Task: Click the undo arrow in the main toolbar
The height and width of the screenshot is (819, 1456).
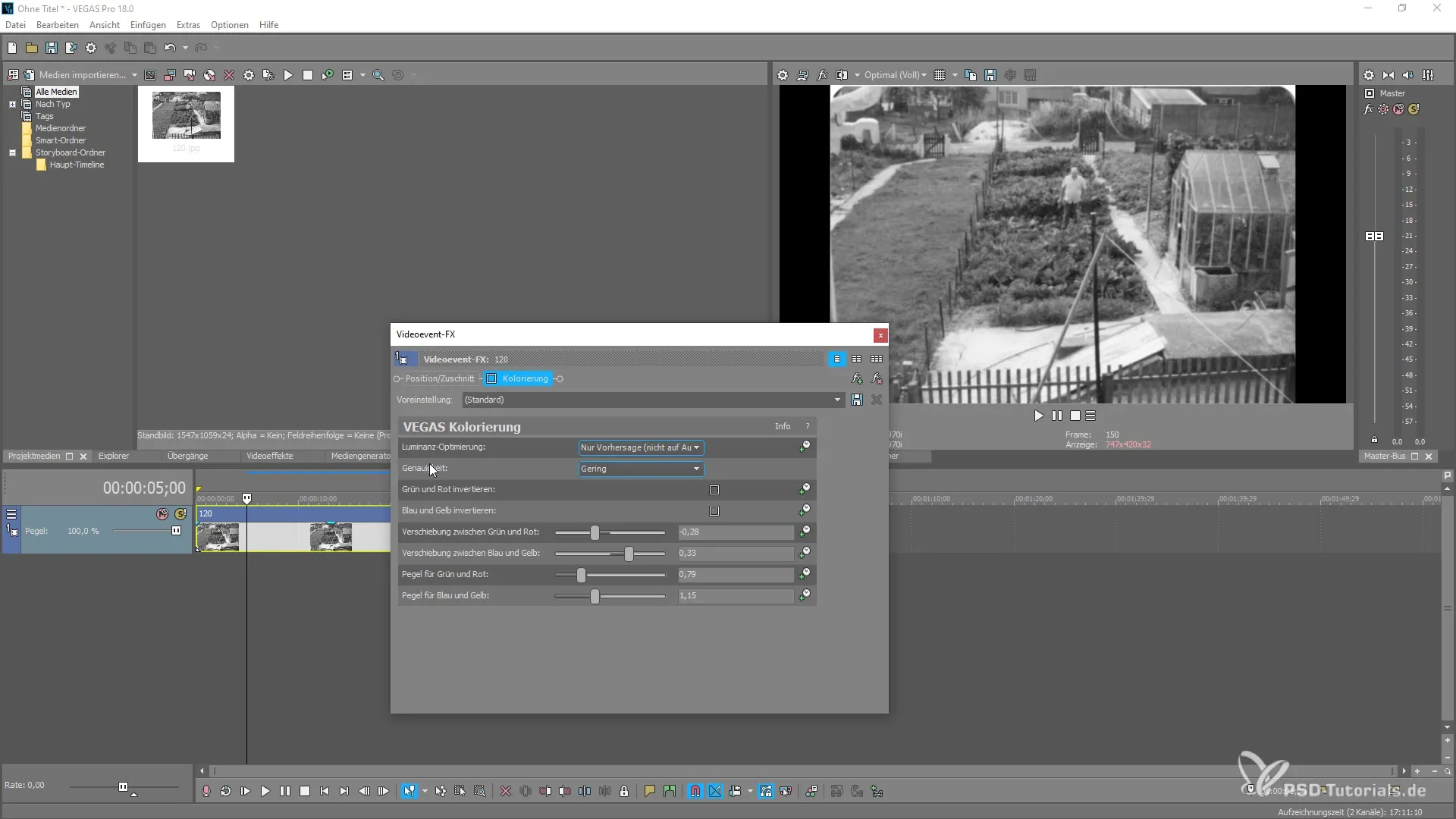Action: click(x=170, y=48)
